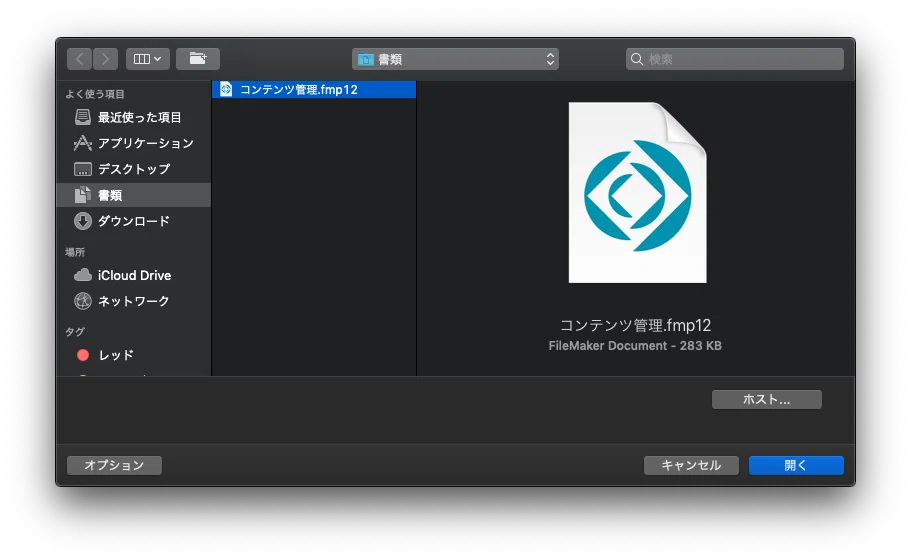Open ネットワーク in the sidebar
This screenshot has height=560, width=911.
coord(134,301)
